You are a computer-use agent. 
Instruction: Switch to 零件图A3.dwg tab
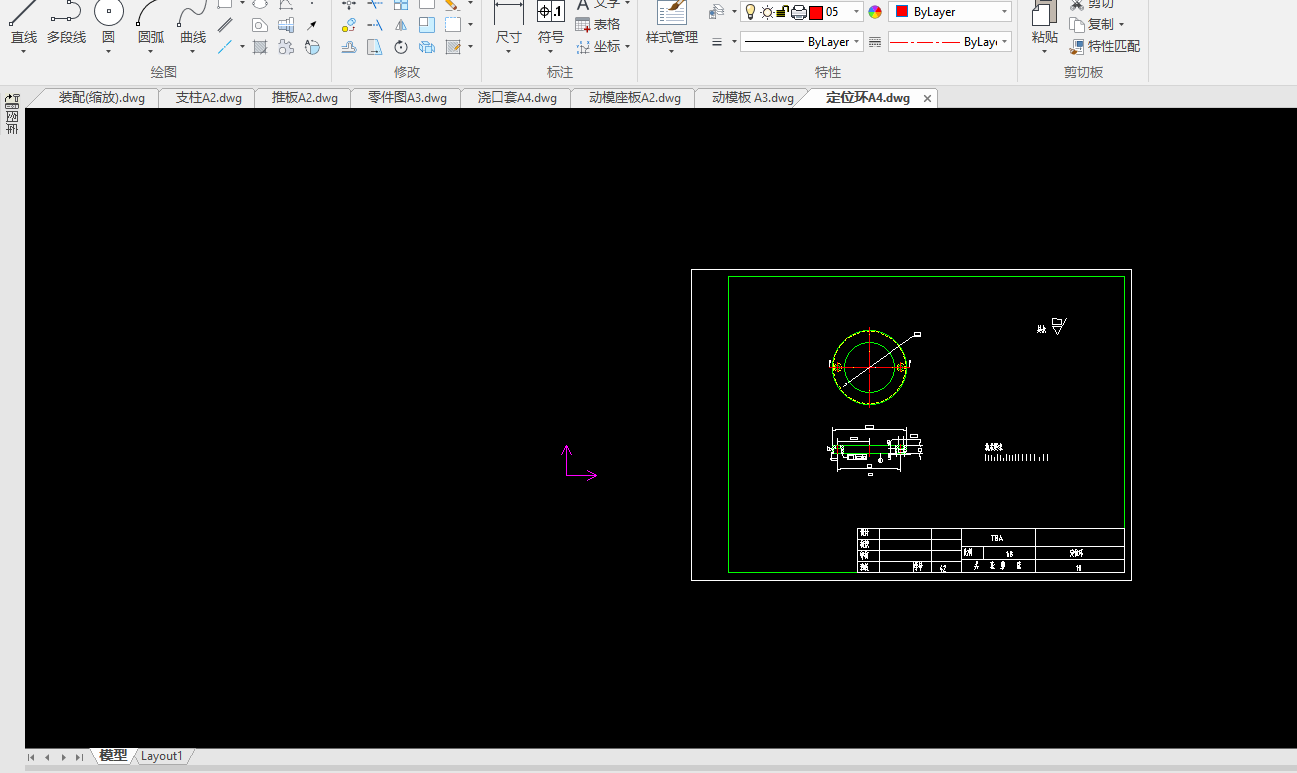[x=407, y=98]
